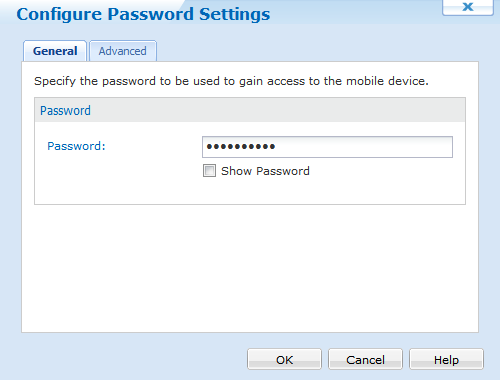The height and width of the screenshot is (380, 500).
Task: Click empty space right of masked password
Action: [363, 147]
